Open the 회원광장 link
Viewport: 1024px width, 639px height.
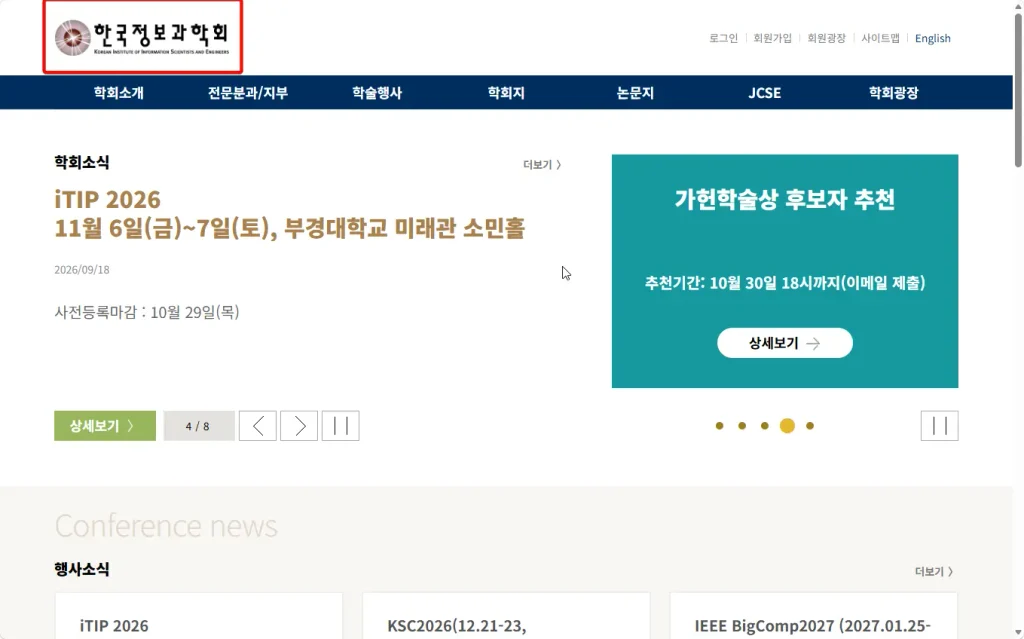[x=826, y=39]
